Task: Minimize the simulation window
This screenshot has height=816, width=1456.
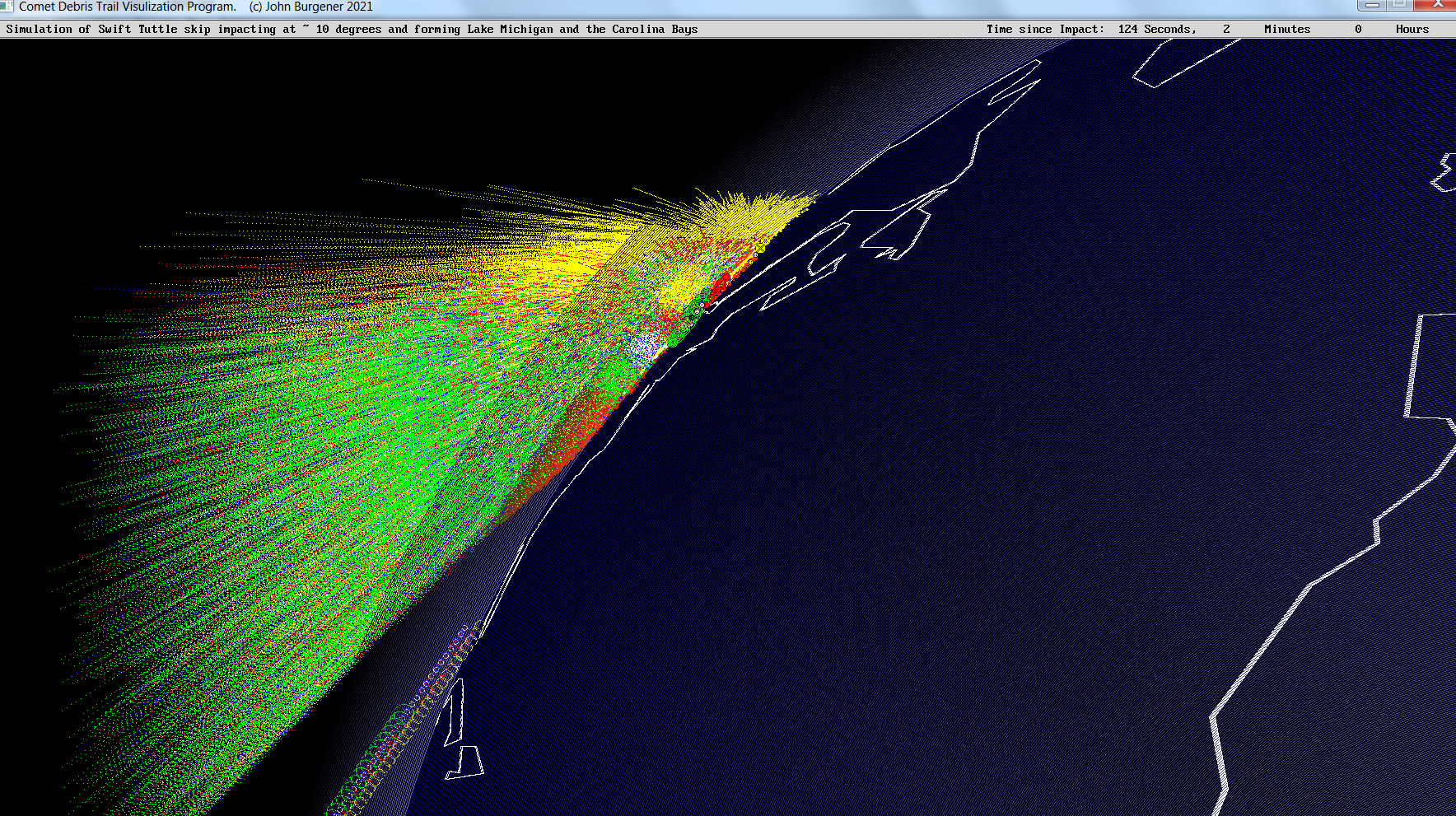Action: (x=1372, y=4)
